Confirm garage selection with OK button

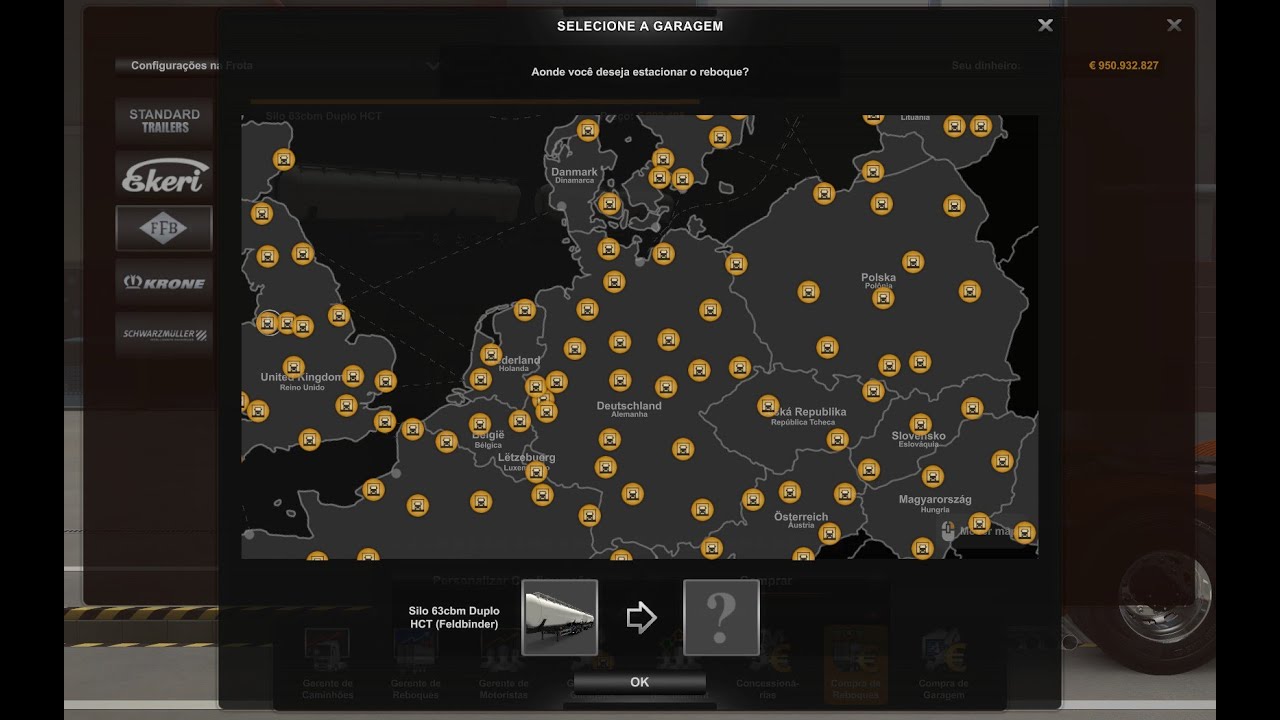point(640,682)
